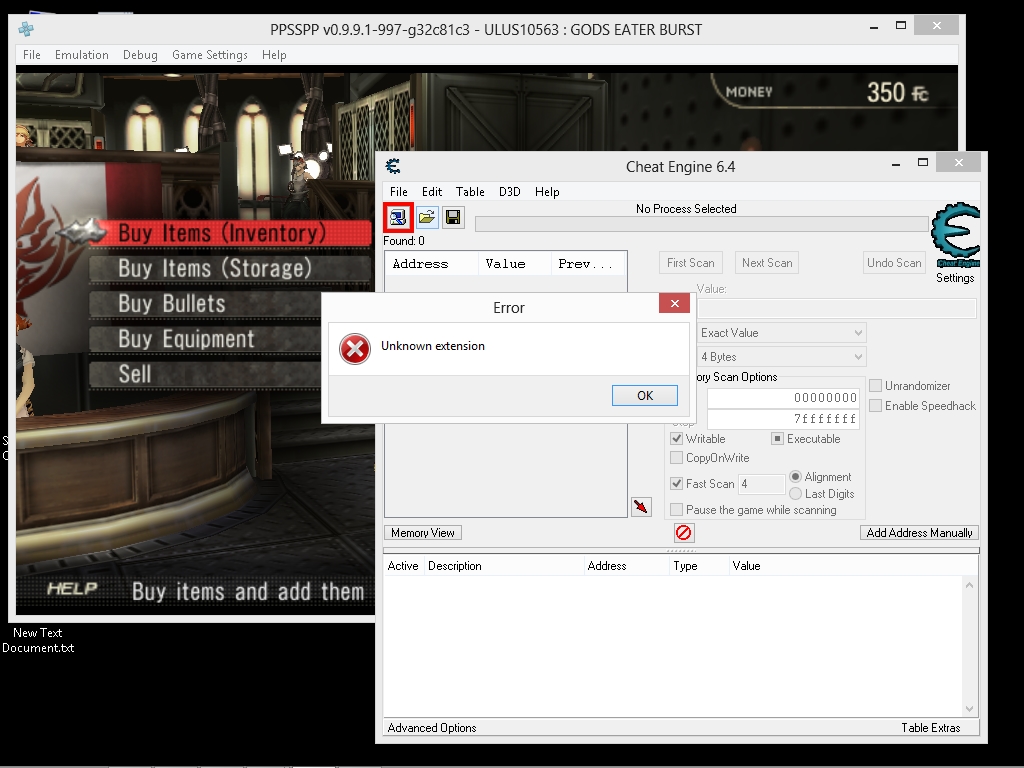Expand the Exact Value scan type dropdown
This screenshot has height=768, width=1024.
pos(781,333)
